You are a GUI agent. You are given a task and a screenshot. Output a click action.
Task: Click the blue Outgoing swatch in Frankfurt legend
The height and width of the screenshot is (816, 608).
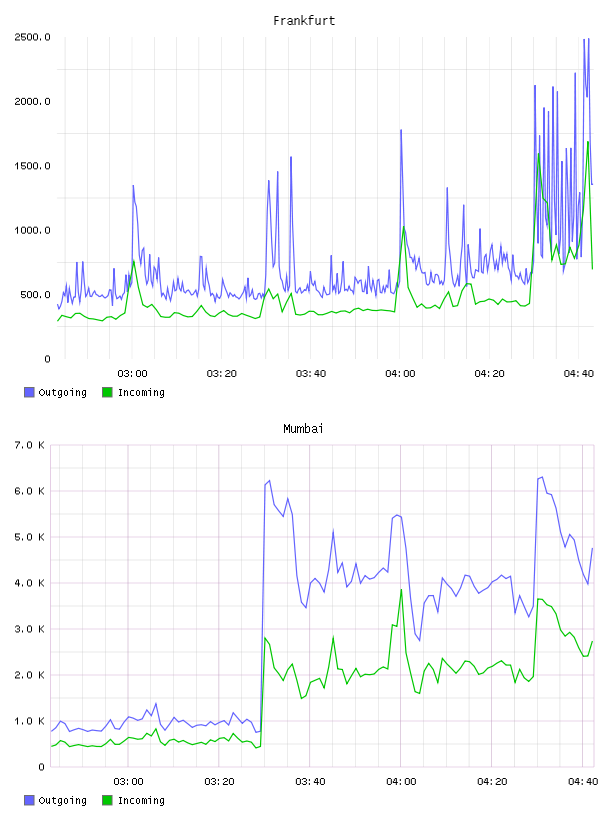[x=29, y=392]
